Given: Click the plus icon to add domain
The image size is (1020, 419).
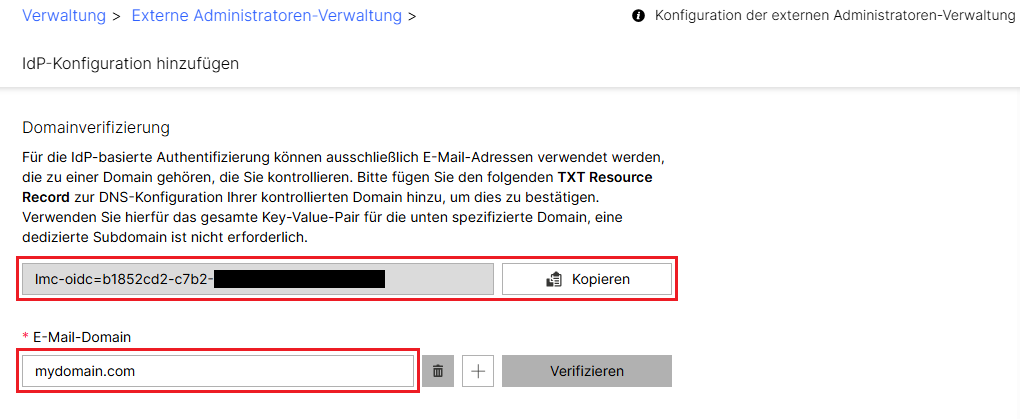Looking at the screenshot, I should pyautogui.click(x=478, y=371).
